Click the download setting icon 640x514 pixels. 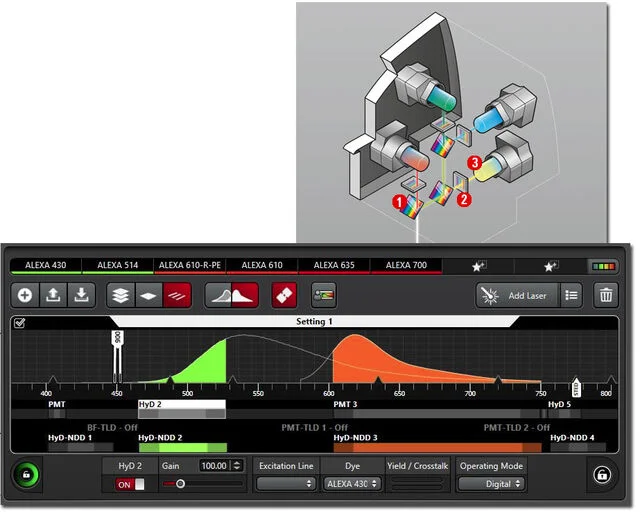point(81,295)
